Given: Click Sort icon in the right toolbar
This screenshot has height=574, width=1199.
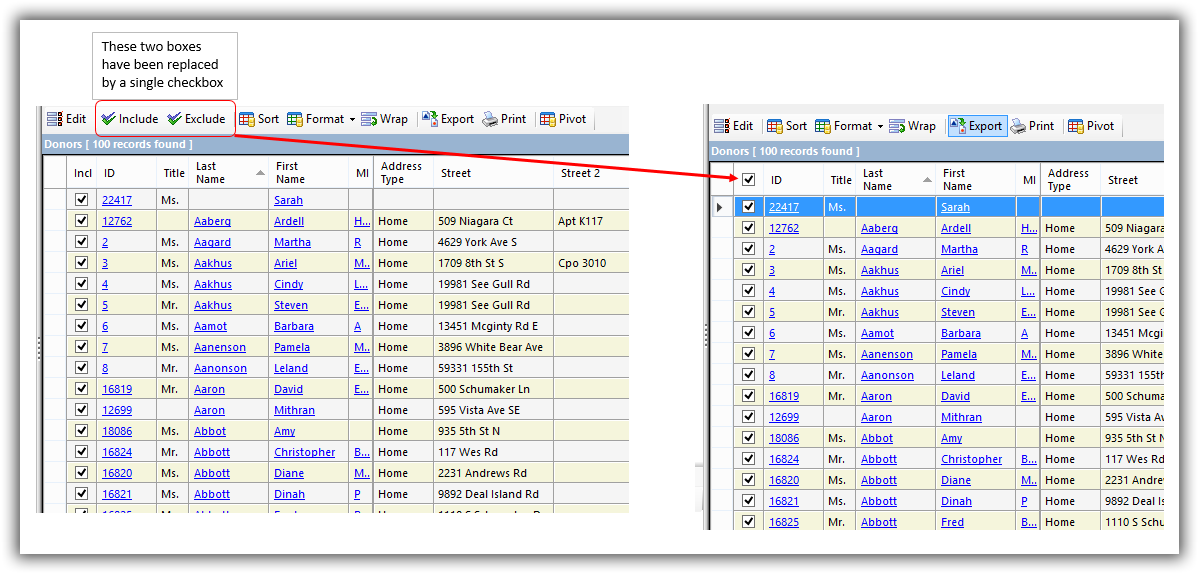Looking at the screenshot, I should click(774, 126).
